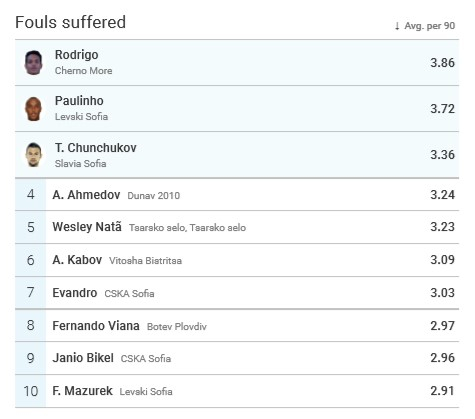Viewport: 475px width, 419px height.
Task: Select T. Chunchukov player name
Action: point(96,148)
